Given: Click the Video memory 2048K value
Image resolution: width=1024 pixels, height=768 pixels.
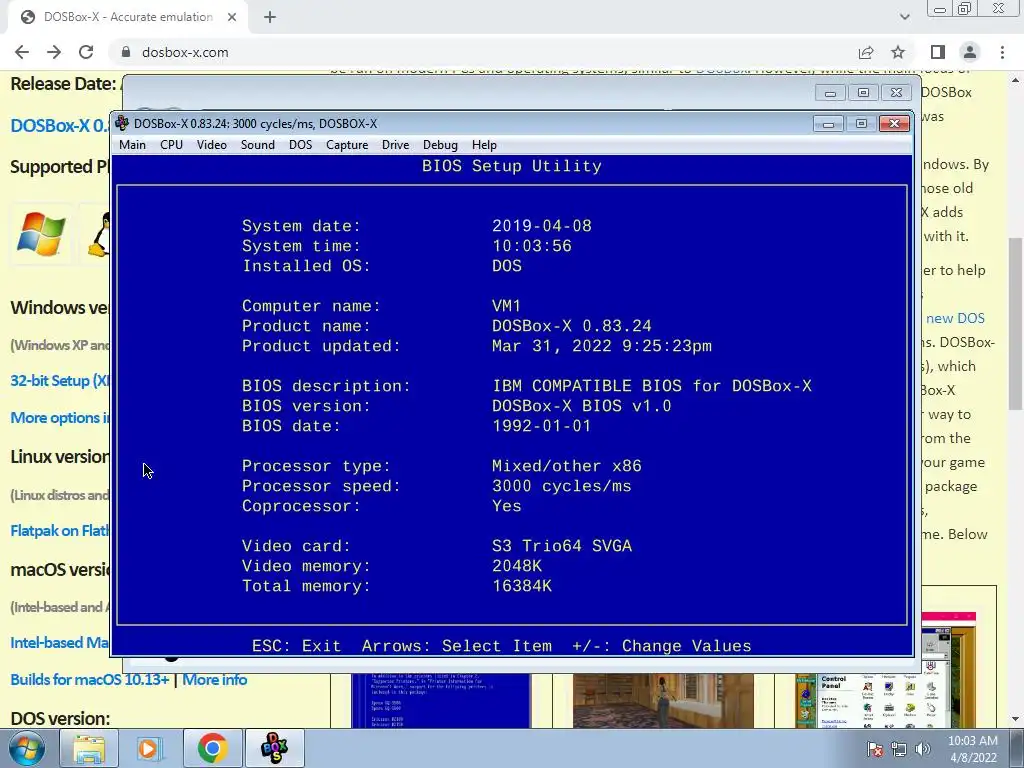Looking at the screenshot, I should (517, 566).
